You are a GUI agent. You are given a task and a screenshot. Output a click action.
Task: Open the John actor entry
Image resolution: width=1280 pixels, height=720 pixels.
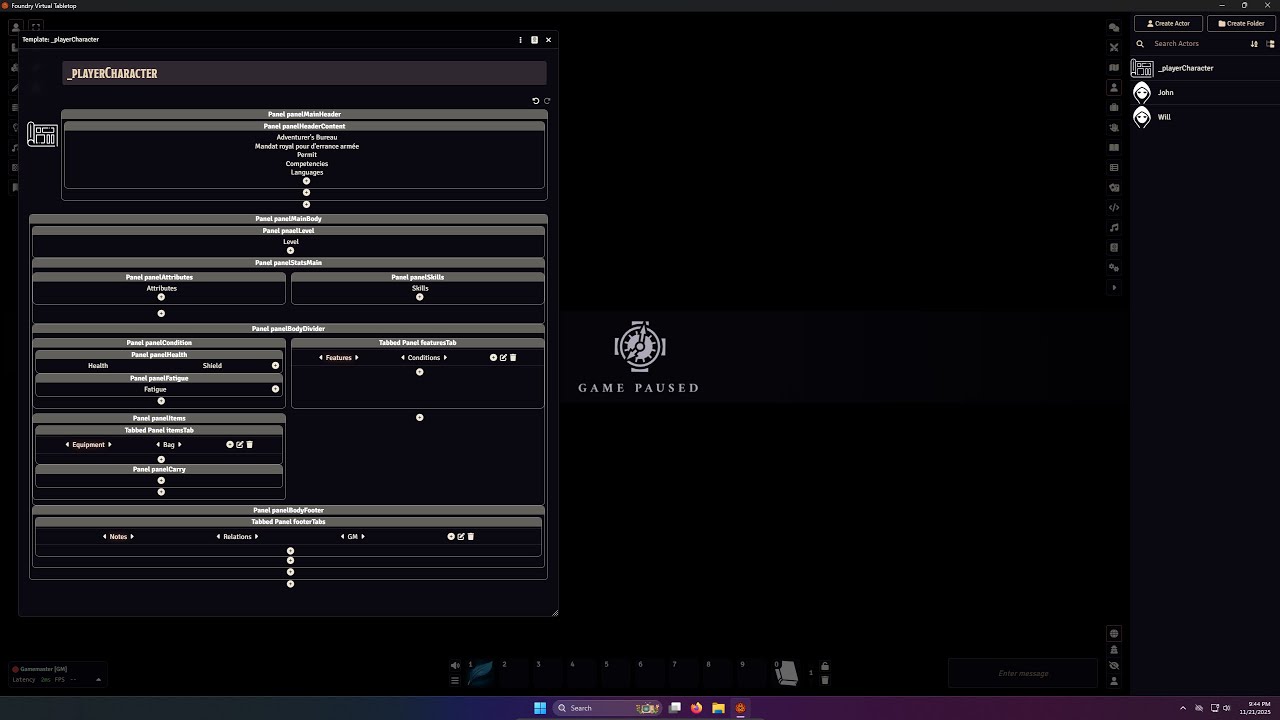click(1204, 92)
